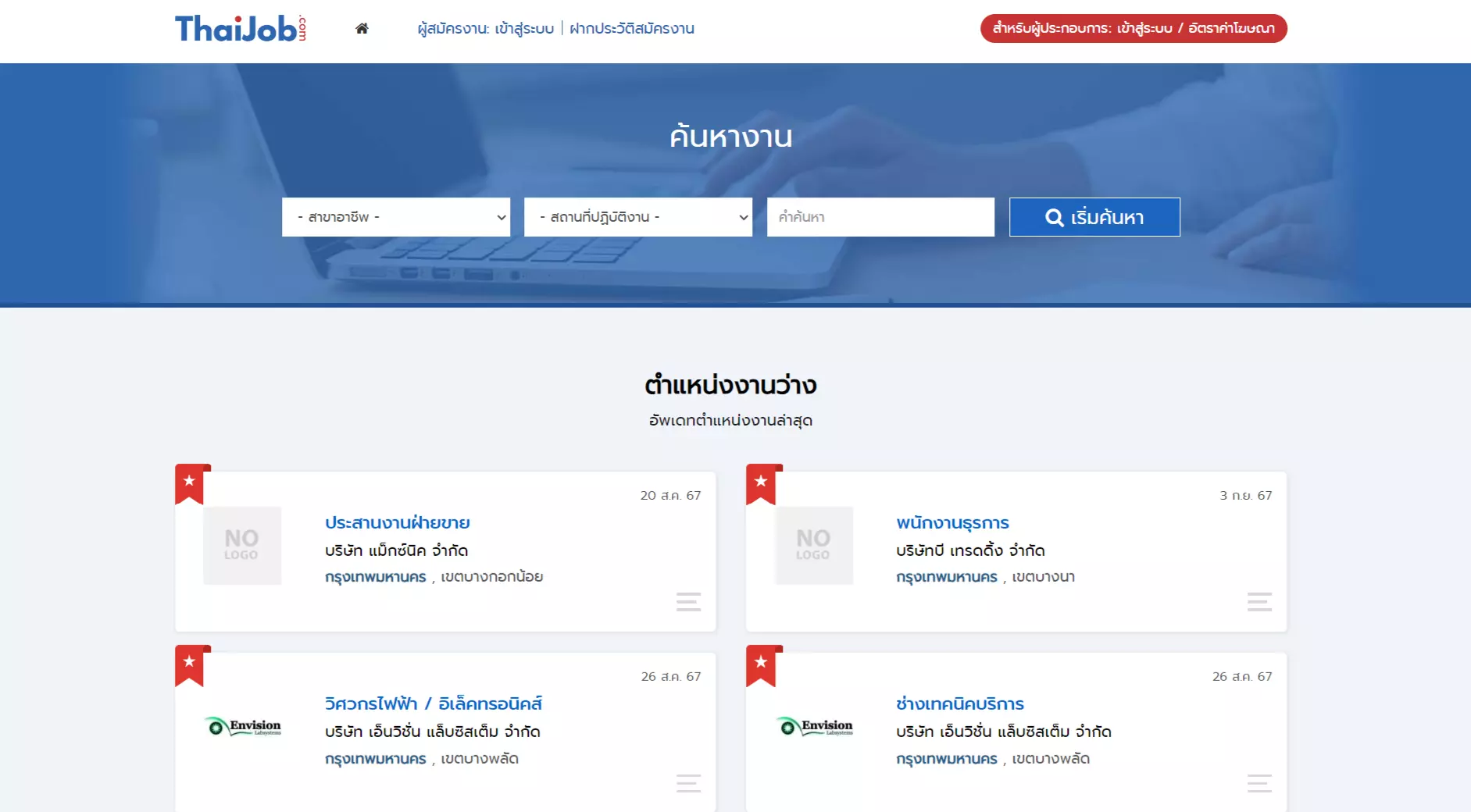Image resolution: width=1471 pixels, height=812 pixels.
Task: Click กรุงเทพมหานคร on ประสานงานฝ่ายขาย card
Action: point(376,577)
